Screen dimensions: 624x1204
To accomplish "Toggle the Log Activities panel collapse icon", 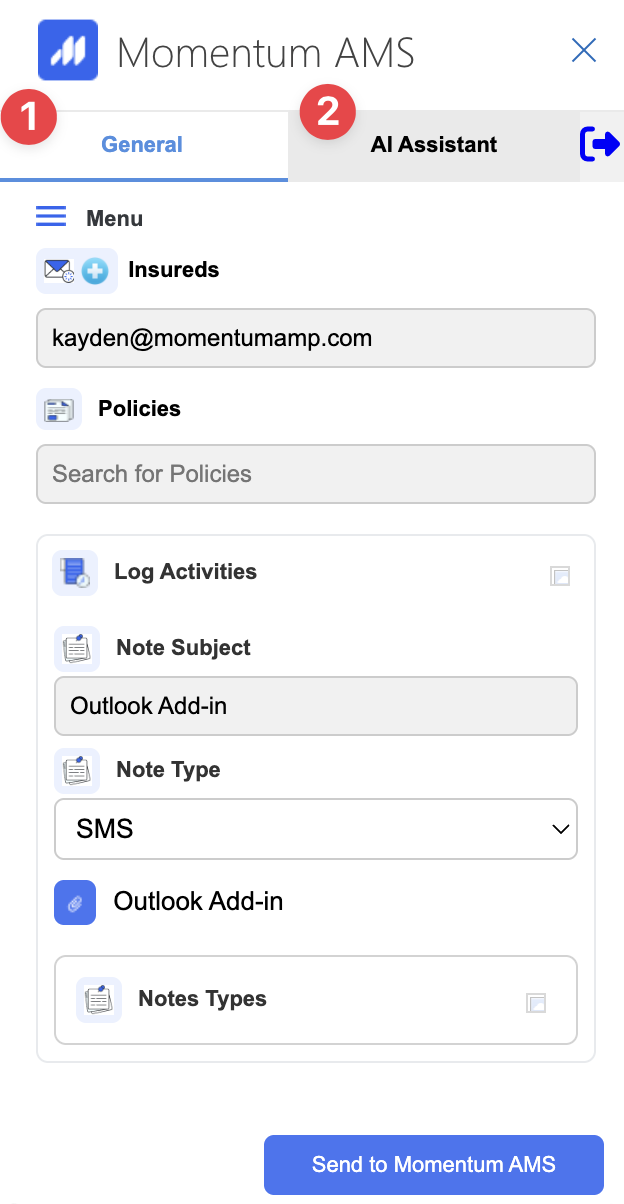I will [x=560, y=576].
